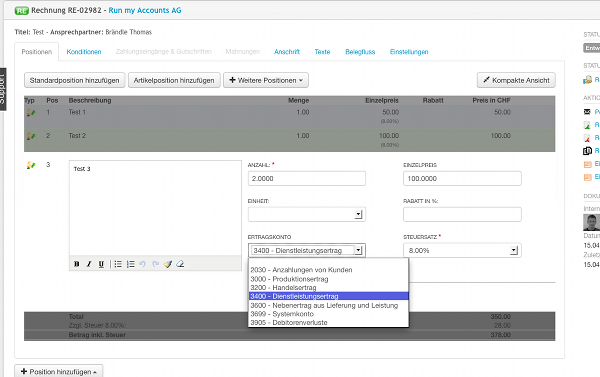Image resolution: width=600 pixels, height=377 pixels.
Task: Open the Steuersatz 8.00% dropdown
Action: [x=462, y=250]
